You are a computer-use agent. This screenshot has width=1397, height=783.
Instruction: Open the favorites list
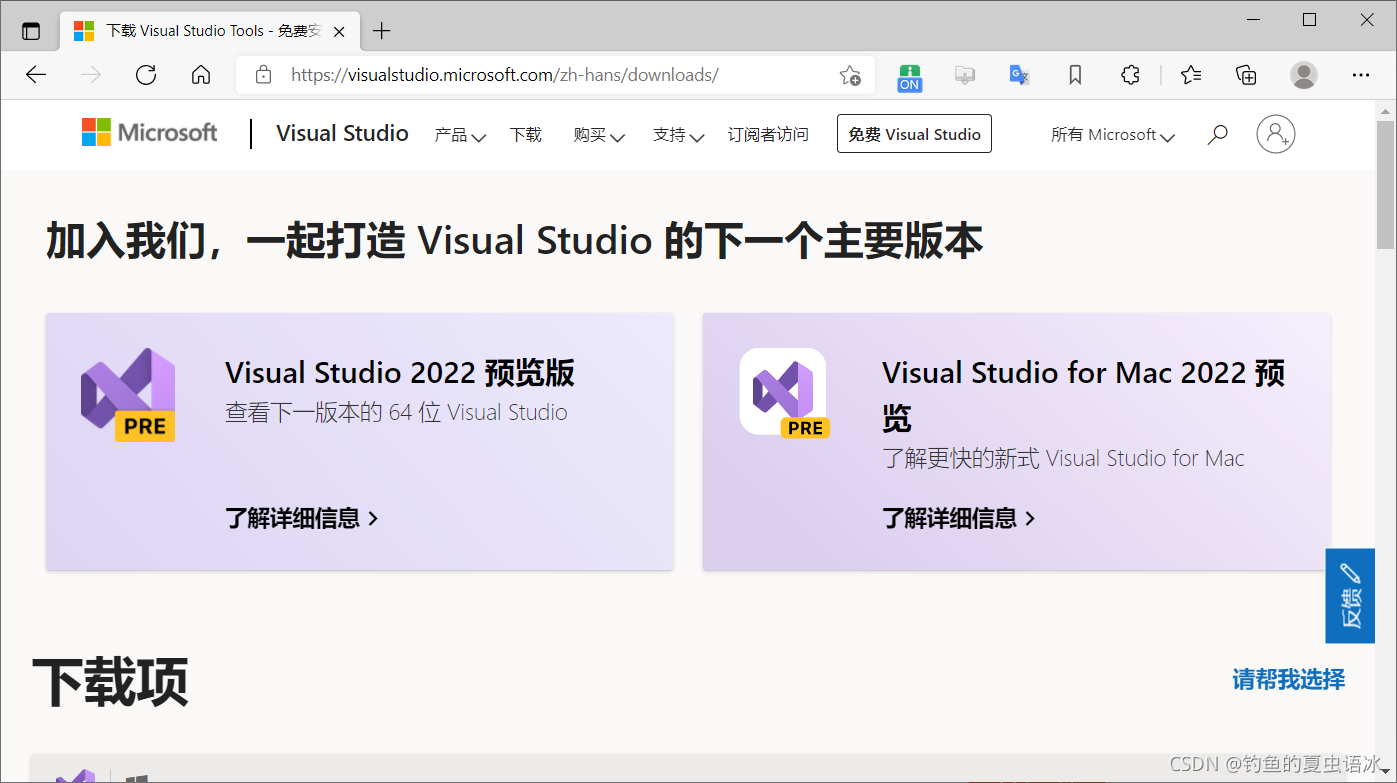(1191, 75)
